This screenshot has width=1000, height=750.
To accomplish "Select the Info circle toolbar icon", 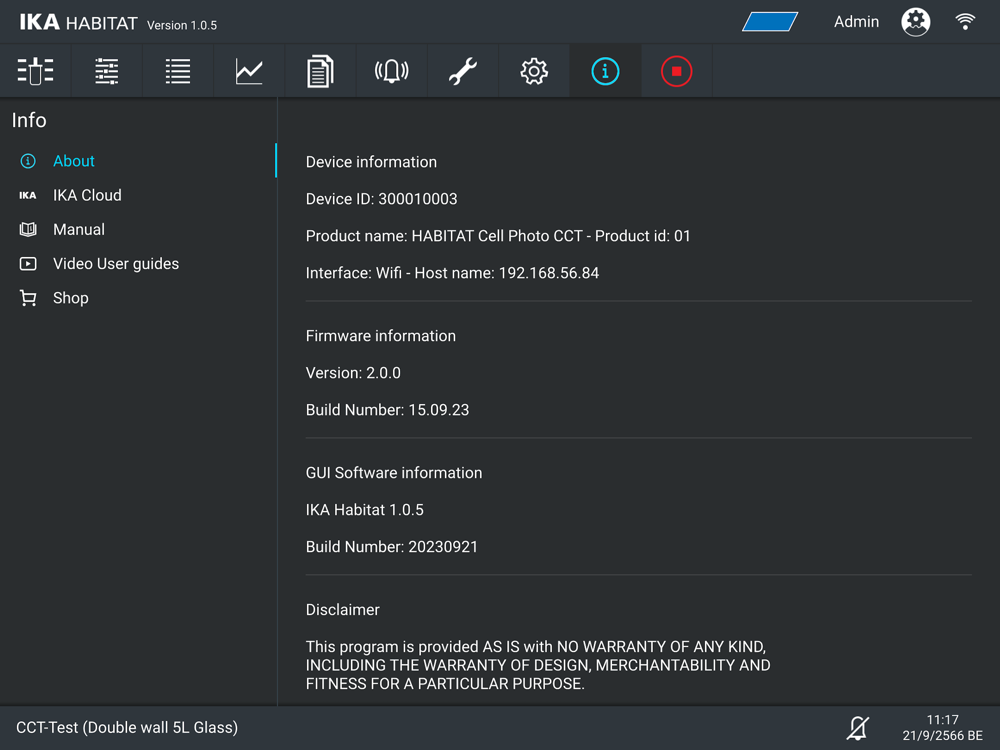I will tap(605, 71).
